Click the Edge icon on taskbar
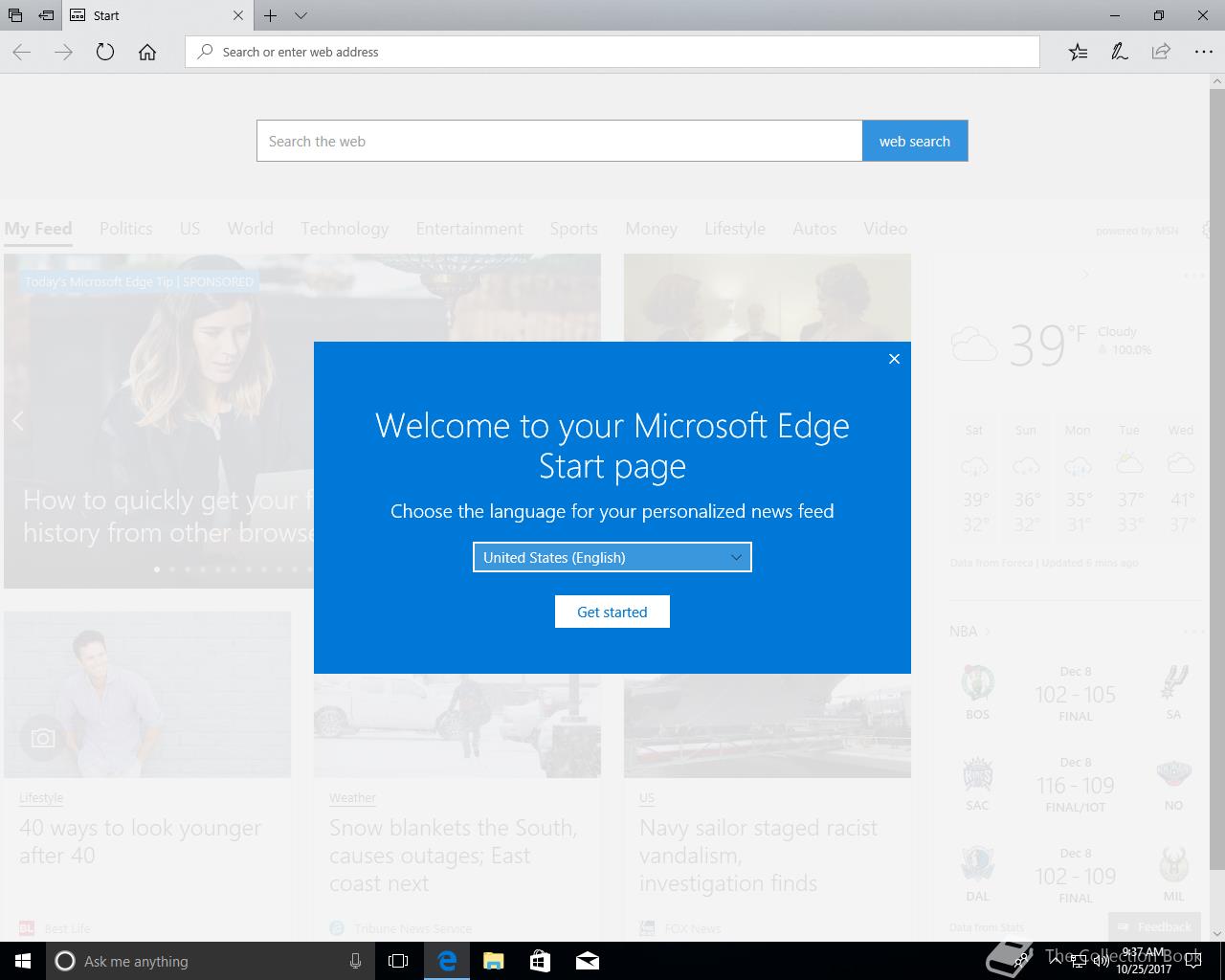This screenshot has width=1225, height=980. click(447, 961)
